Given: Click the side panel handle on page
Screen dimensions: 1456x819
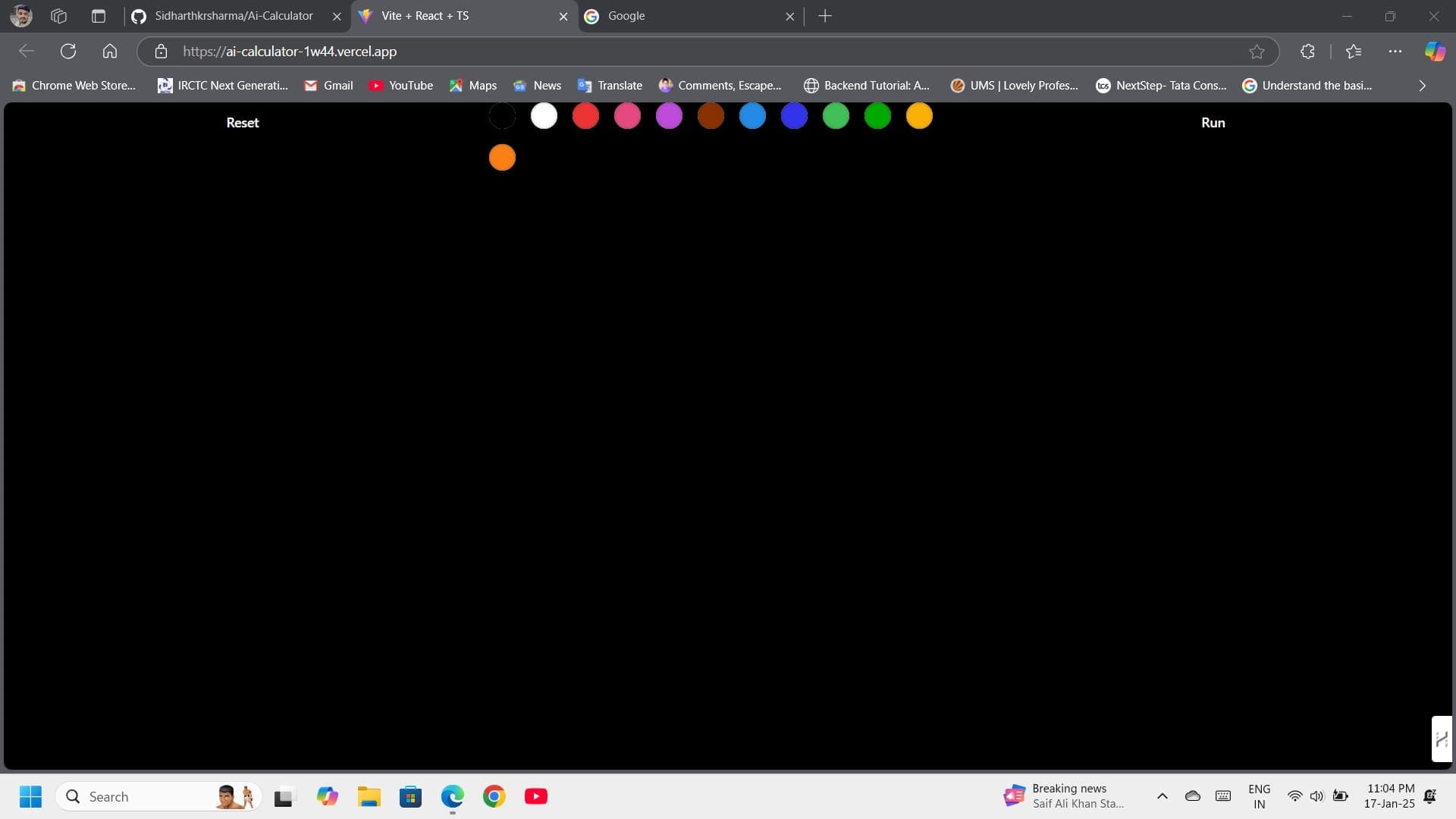Looking at the screenshot, I should [x=1442, y=739].
